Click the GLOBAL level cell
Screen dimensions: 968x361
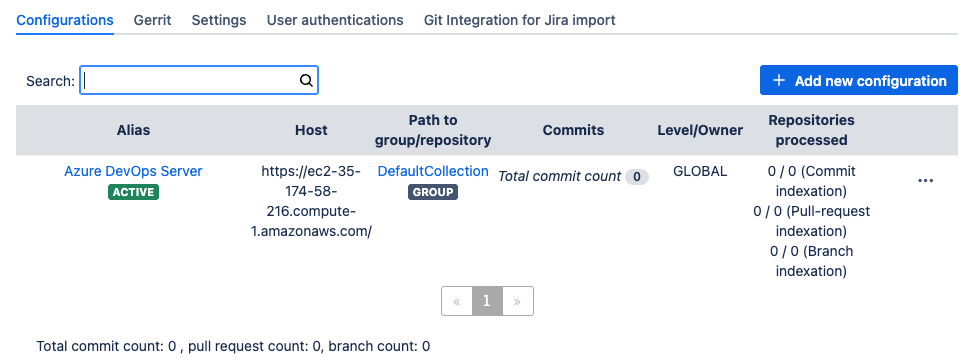point(700,171)
